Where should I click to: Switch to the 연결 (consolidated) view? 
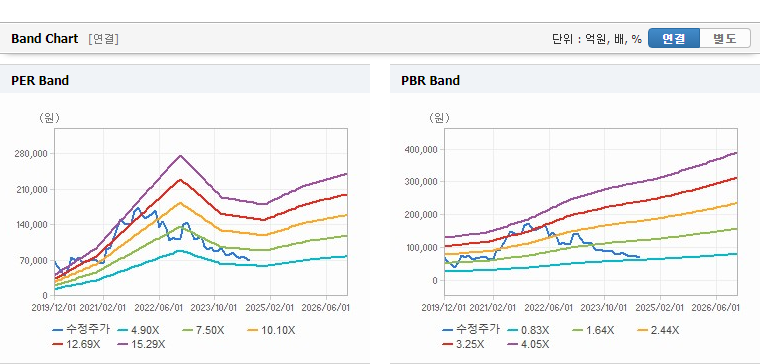pyautogui.click(x=674, y=39)
